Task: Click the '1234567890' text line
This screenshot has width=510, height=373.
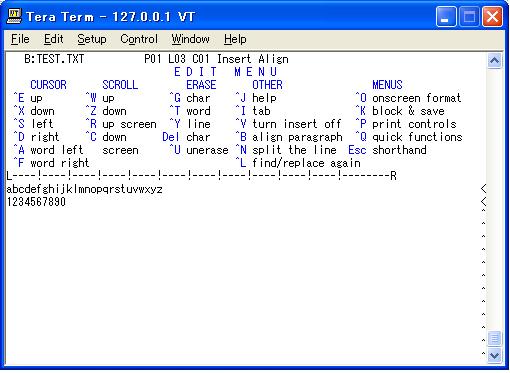Action: (x=36, y=202)
